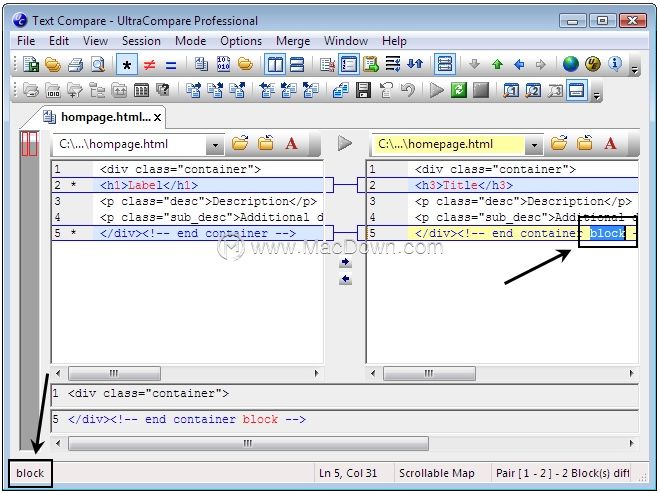Click the left pane horizontal scrollbar thumb
The image size is (660, 493).
[x=114, y=373]
